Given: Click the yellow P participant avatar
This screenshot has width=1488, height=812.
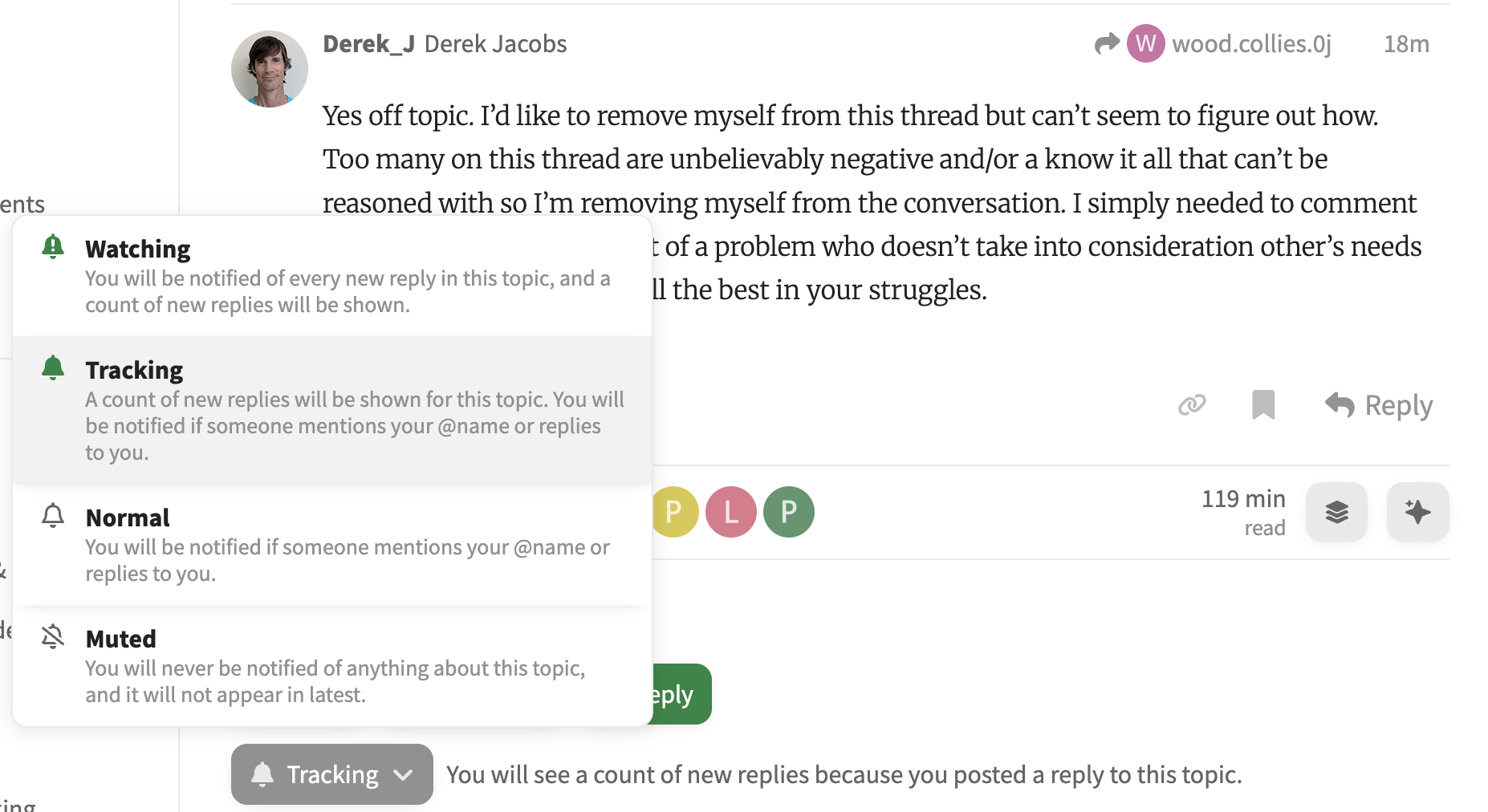Looking at the screenshot, I should 676,512.
